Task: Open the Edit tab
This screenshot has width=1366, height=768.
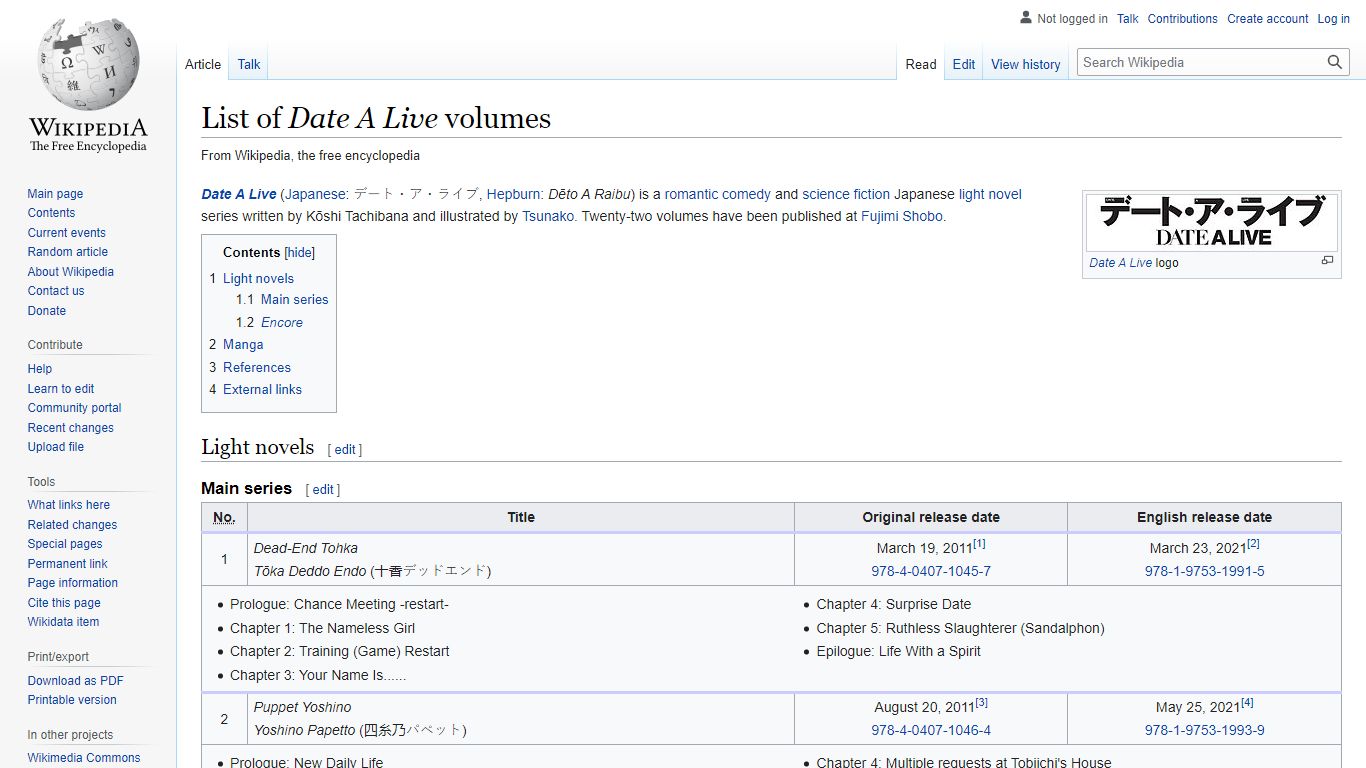Action: (x=964, y=64)
